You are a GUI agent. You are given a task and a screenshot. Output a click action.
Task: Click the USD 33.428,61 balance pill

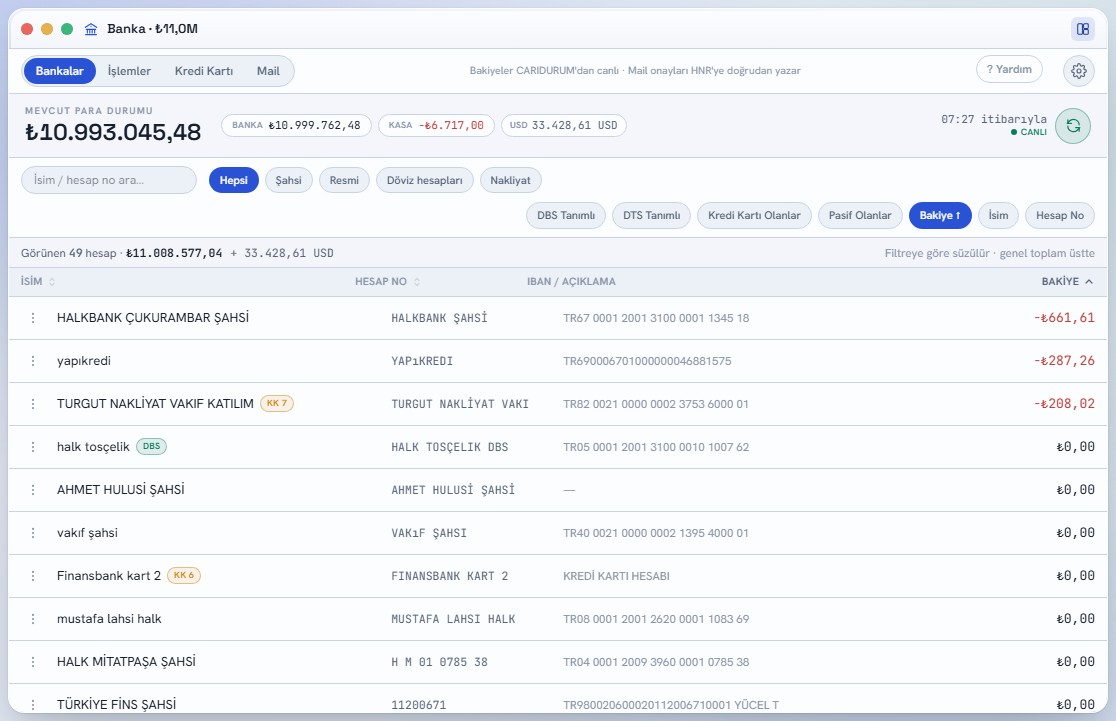564,125
